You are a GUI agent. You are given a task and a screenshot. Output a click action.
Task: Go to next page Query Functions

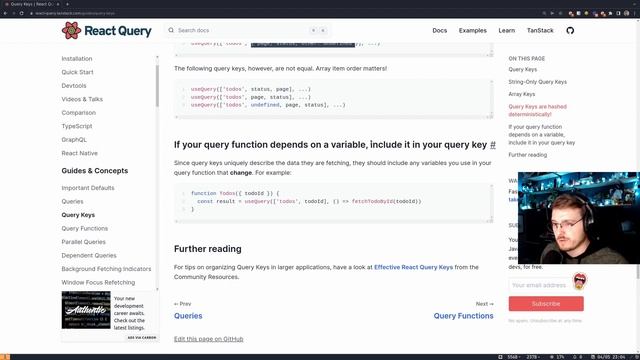click(463, 316)
